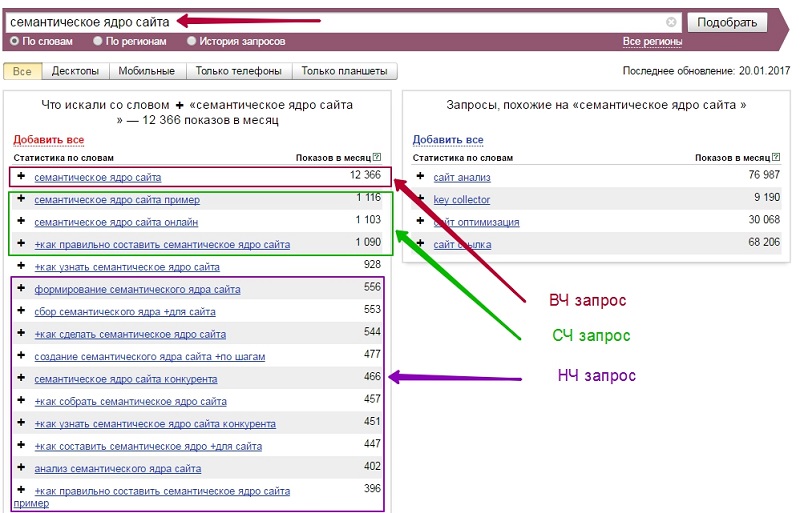Add '+как собрать семантическое ядро сайта' plus icon

(x=21, y=400)
